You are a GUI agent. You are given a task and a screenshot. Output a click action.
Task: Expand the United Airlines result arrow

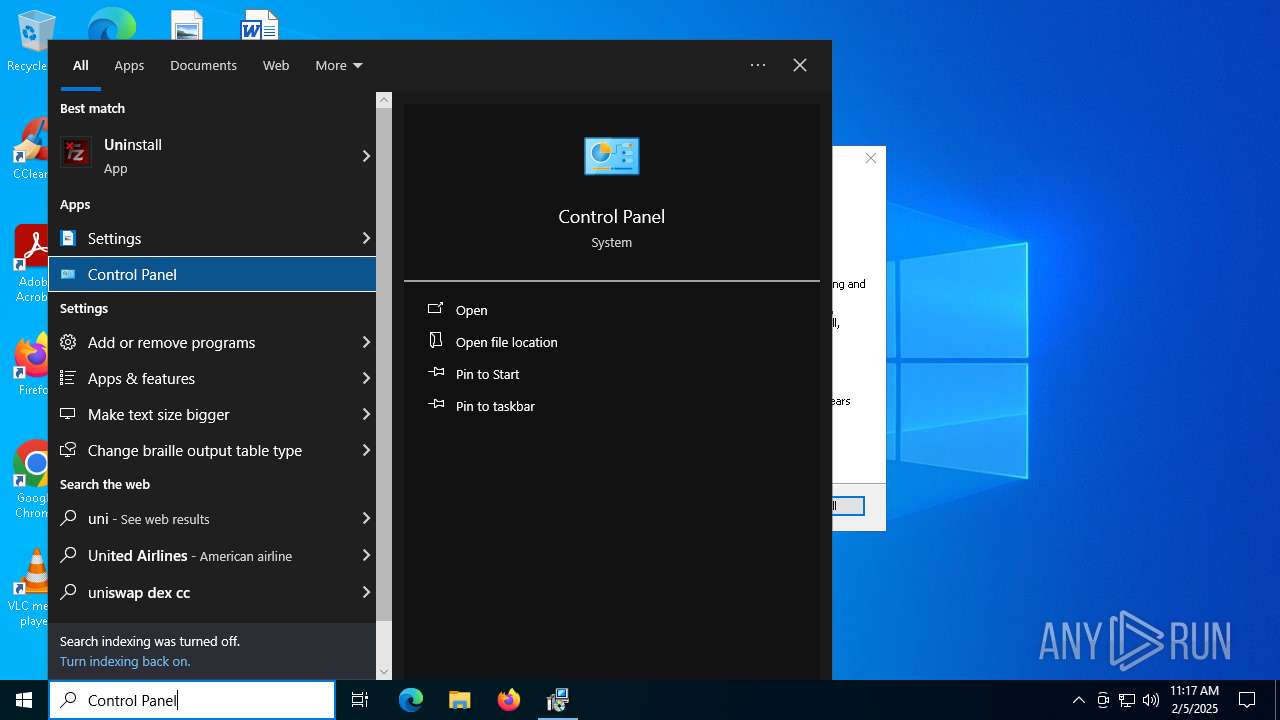(366, 555)
